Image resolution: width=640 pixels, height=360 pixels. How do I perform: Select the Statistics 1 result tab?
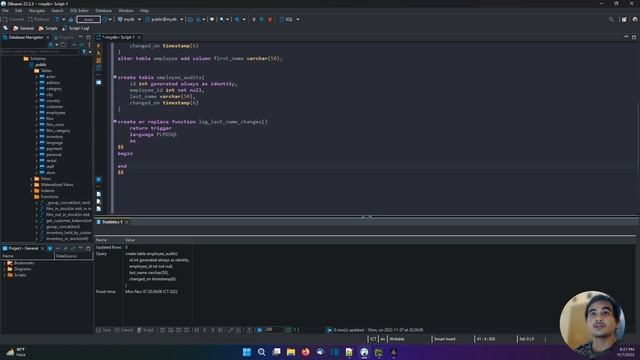point(112,222)
